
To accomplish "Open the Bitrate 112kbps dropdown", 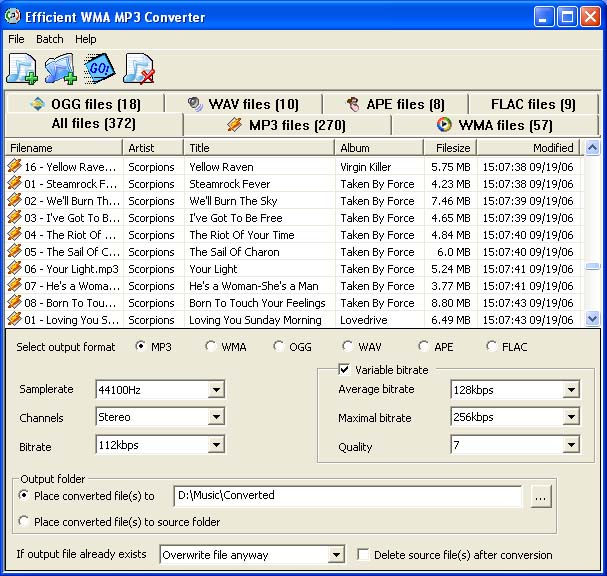I will (216, 445).
